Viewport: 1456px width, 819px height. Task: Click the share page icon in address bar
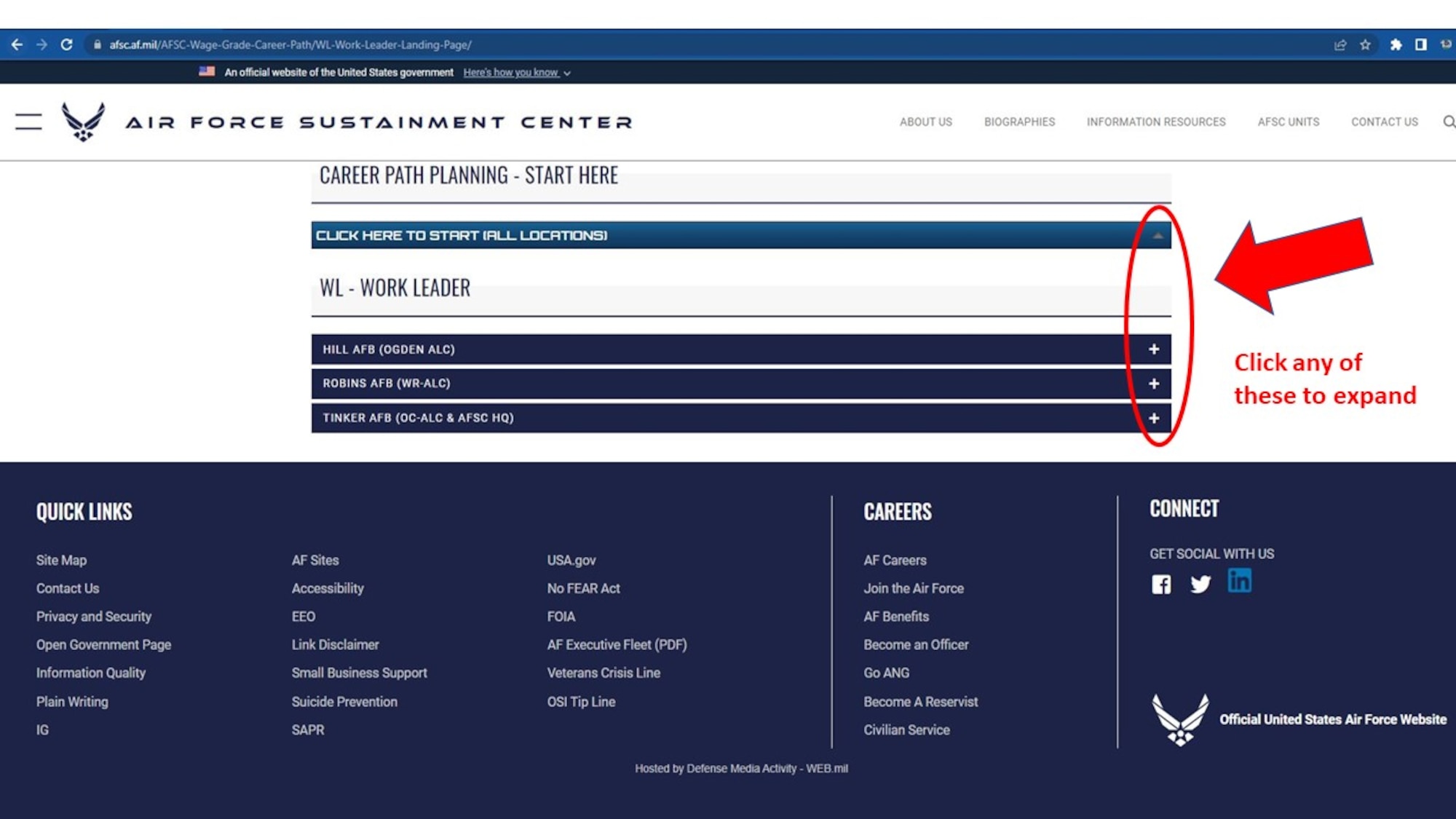[1340, 45]
